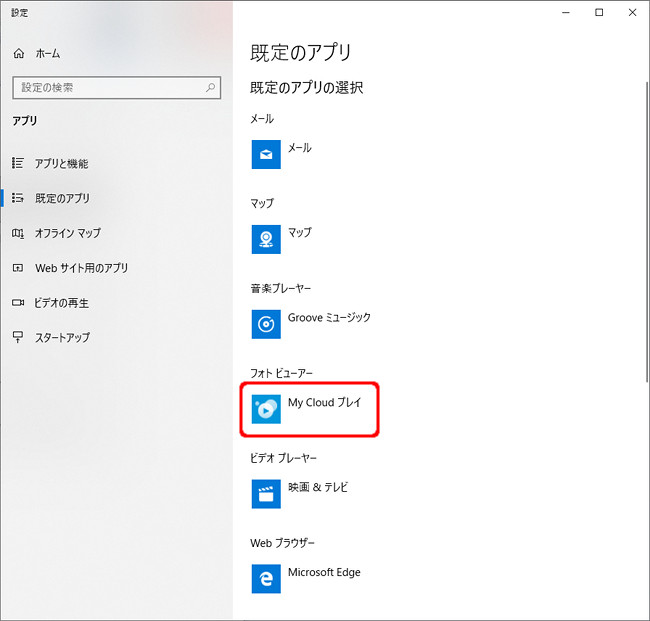The width and height of the screenshot is (650, 621).
Task: Click the Maps app icon
Action: [x=266, y=239]
